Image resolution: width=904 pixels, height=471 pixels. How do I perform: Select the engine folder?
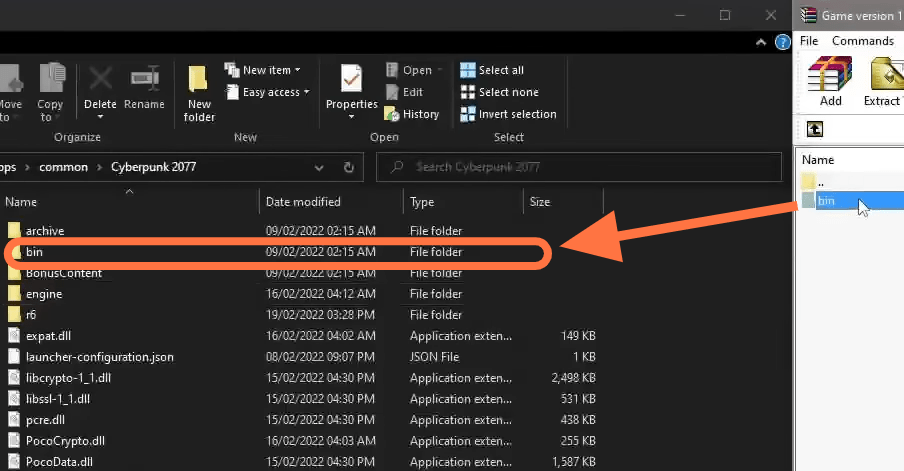[x=44, y=294]
